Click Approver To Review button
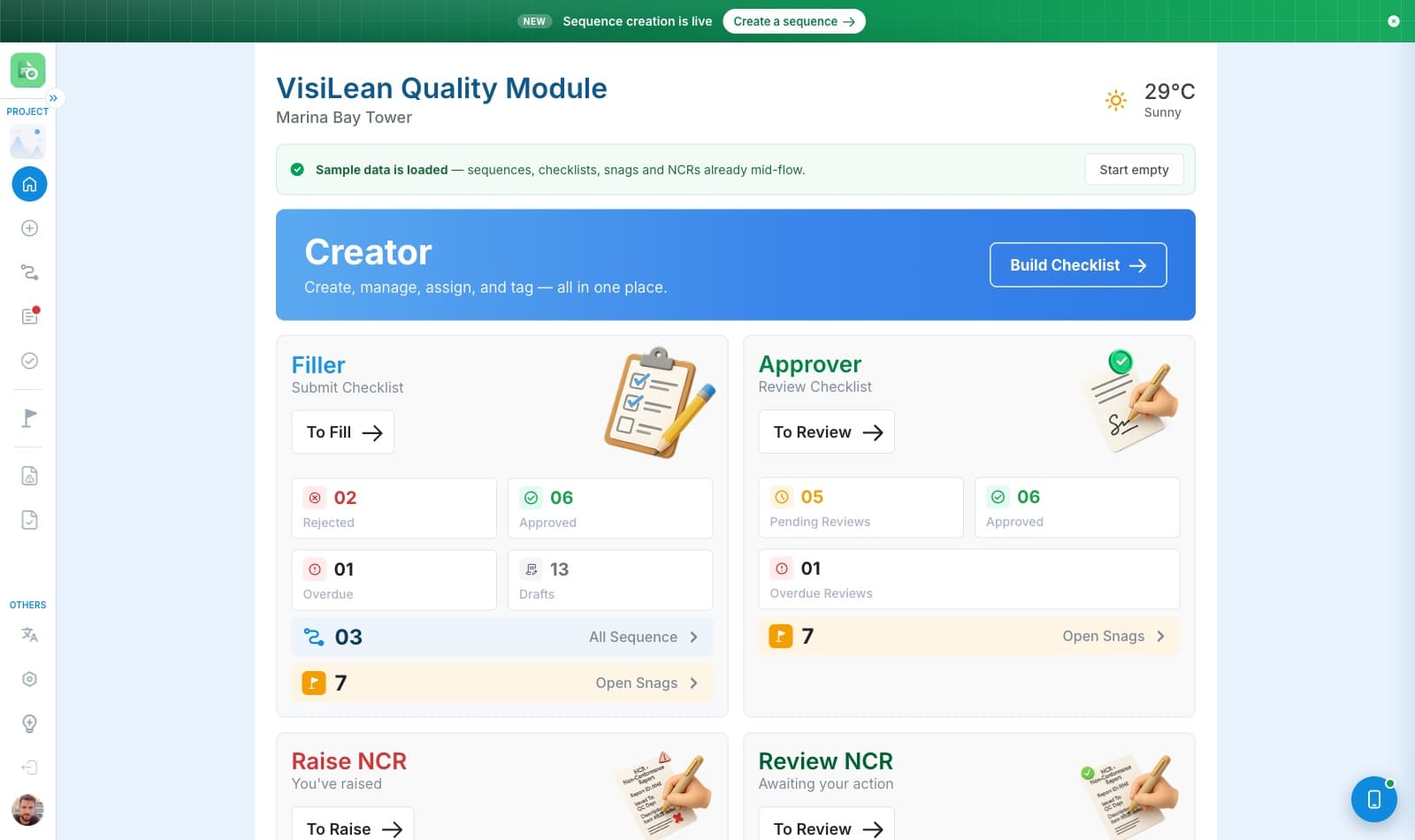The image size is (1415, 840). click(827, 432)
